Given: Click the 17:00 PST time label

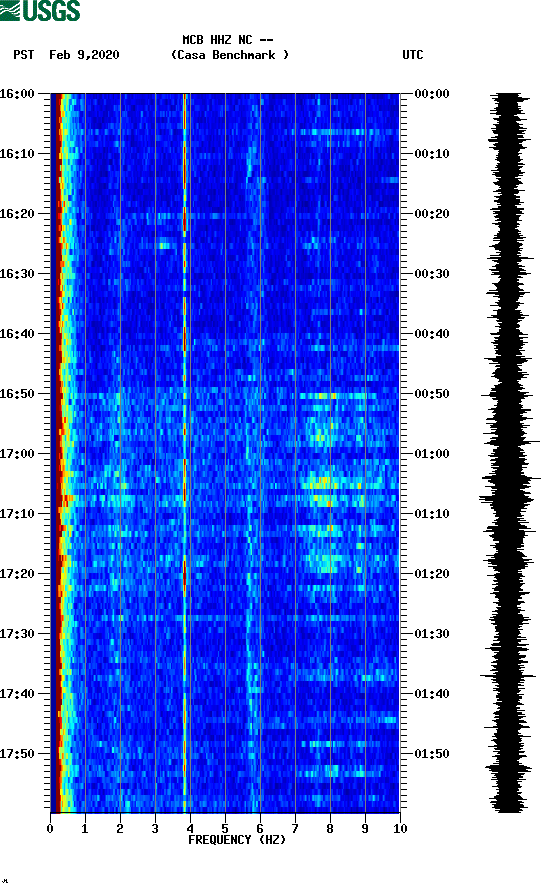Looking at the screenshot, I should pos(17,453).
